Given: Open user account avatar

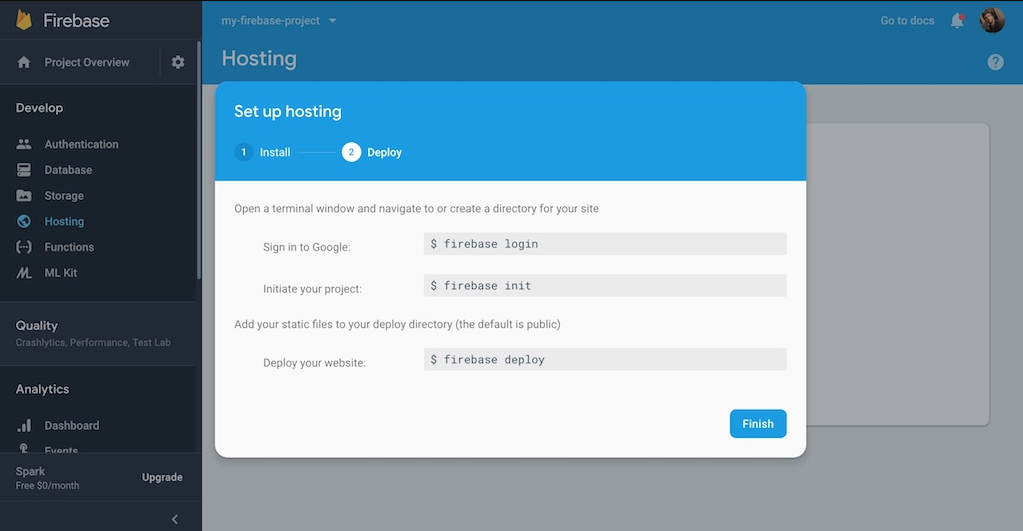Looking at the screenshot, I should point(992,20).
